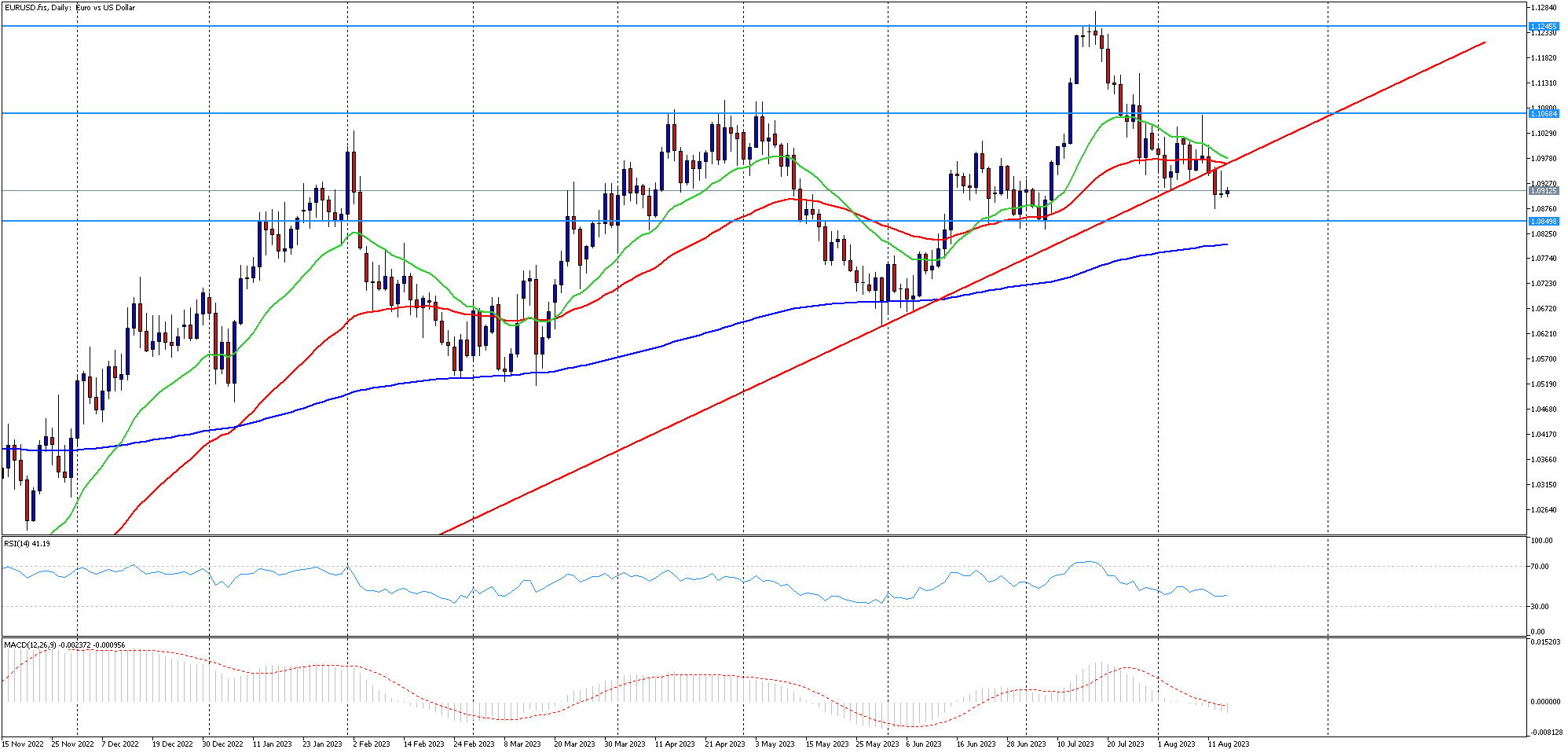
Task: Click the "10 Jul 2023" date label
Action: (x=1075, y=744)
